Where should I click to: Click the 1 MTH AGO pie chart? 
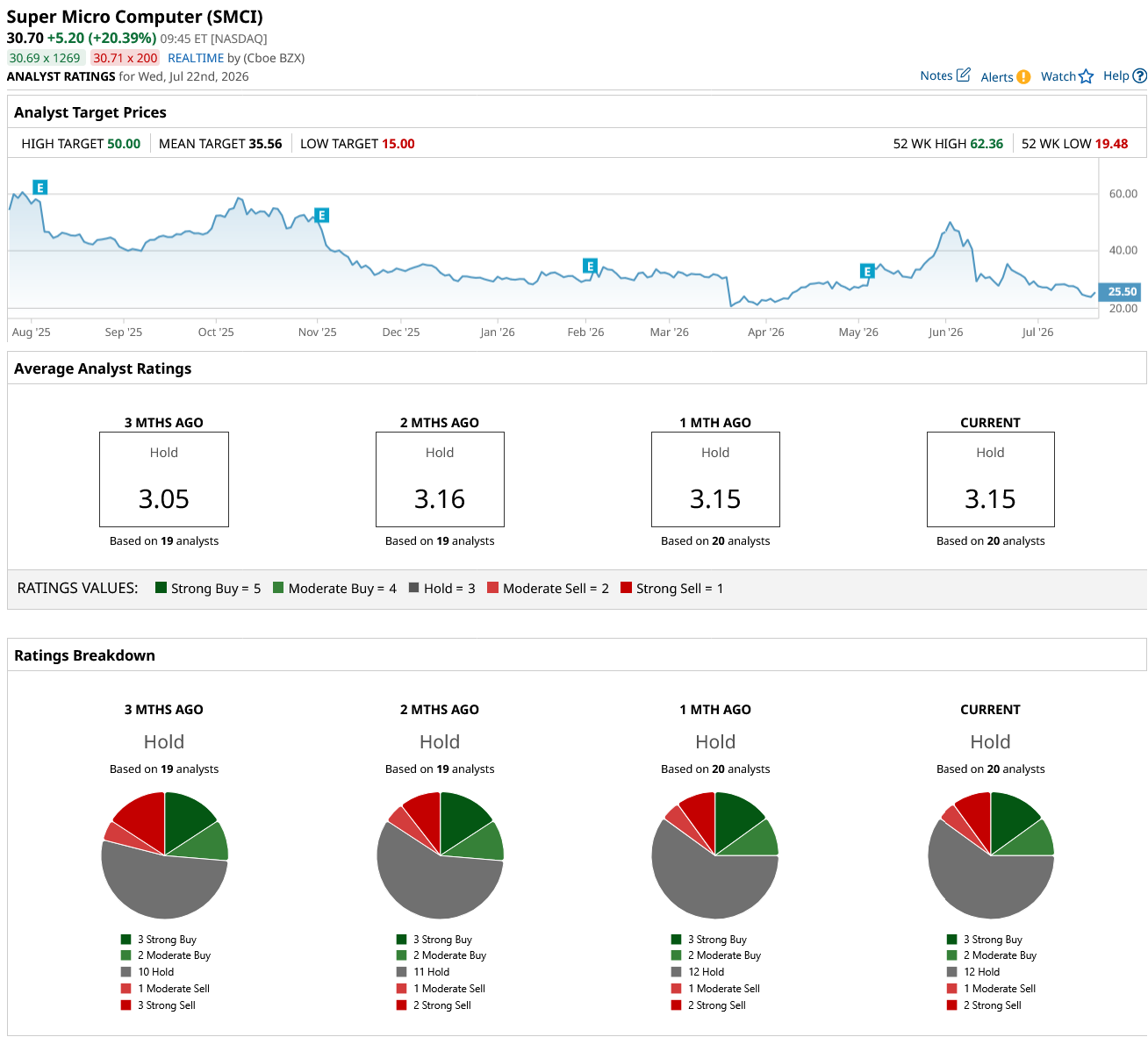[715, 855]
